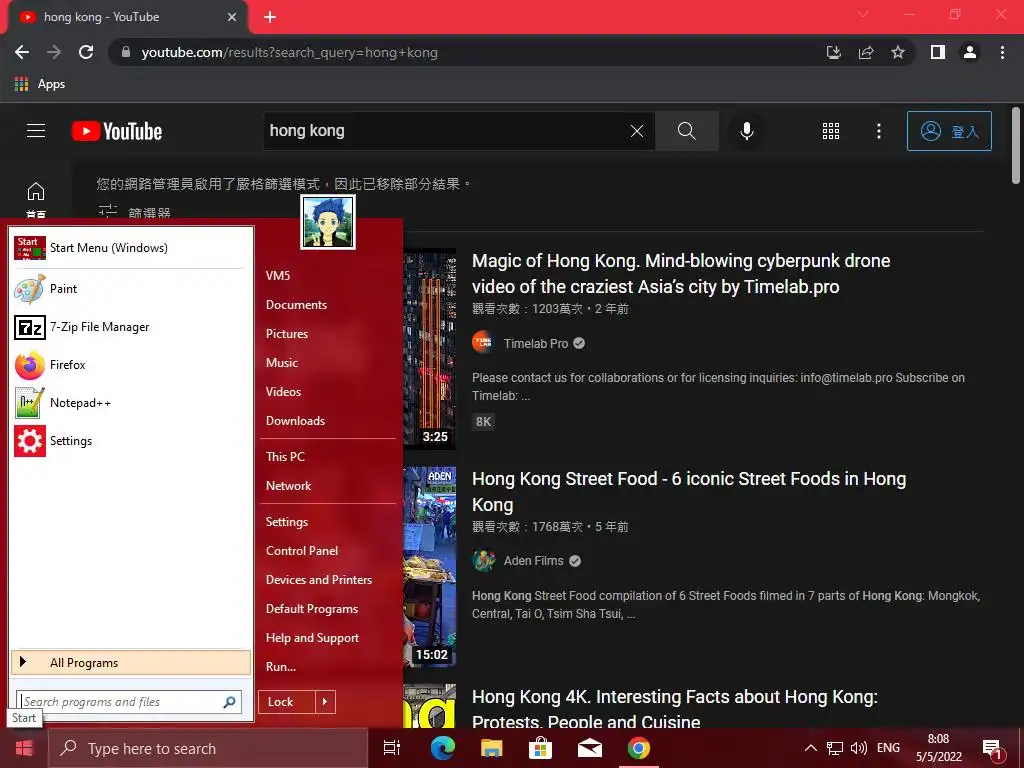
Task: Open VM5 user folder
Action: click(x=278, y=276)
